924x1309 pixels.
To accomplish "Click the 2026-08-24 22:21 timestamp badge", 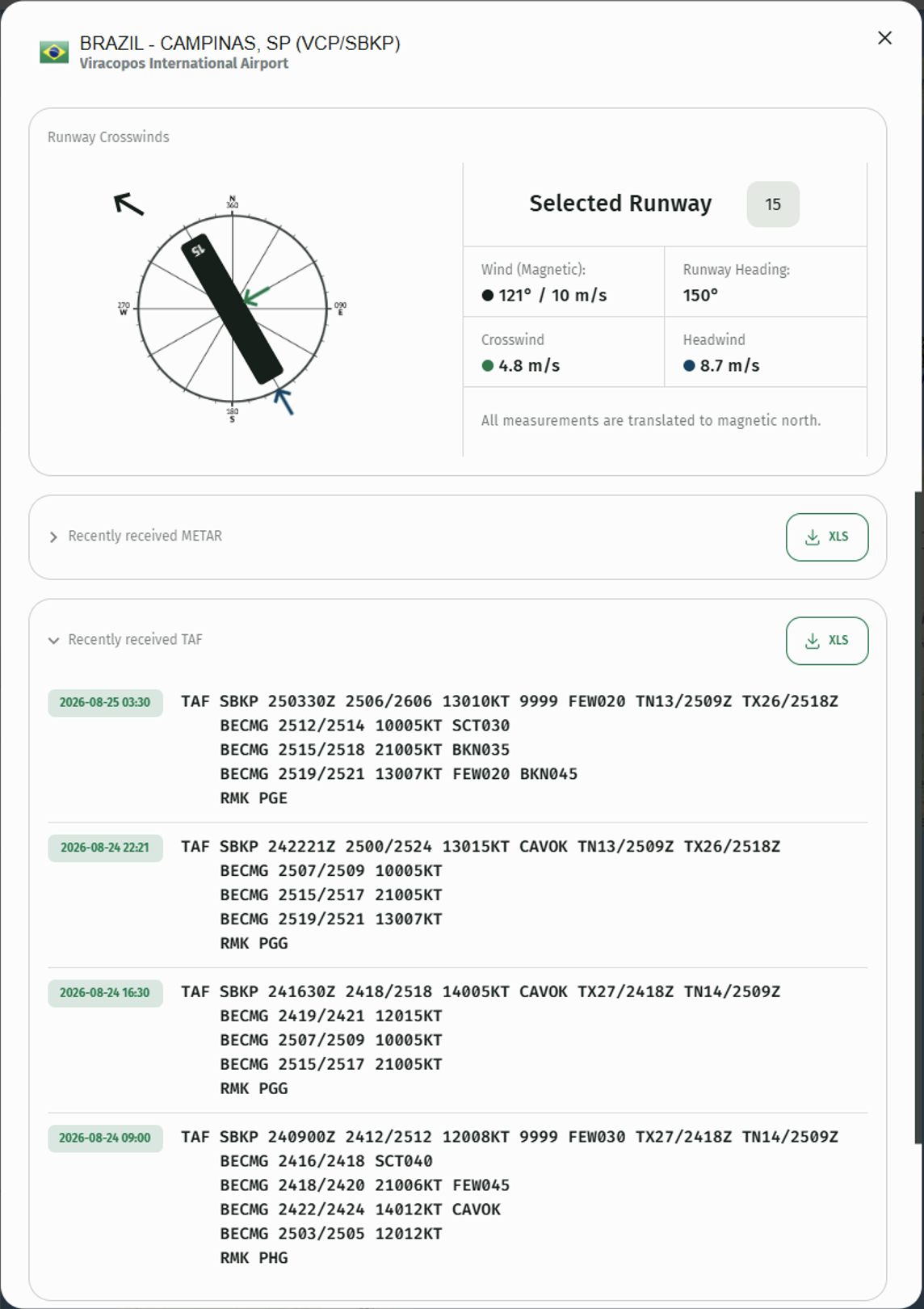I will point(105,848).
